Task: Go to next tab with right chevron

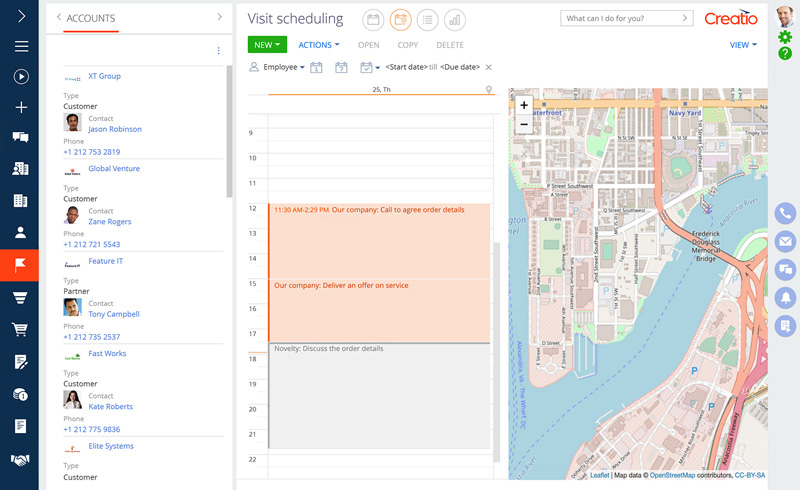Action: point(220,17)
